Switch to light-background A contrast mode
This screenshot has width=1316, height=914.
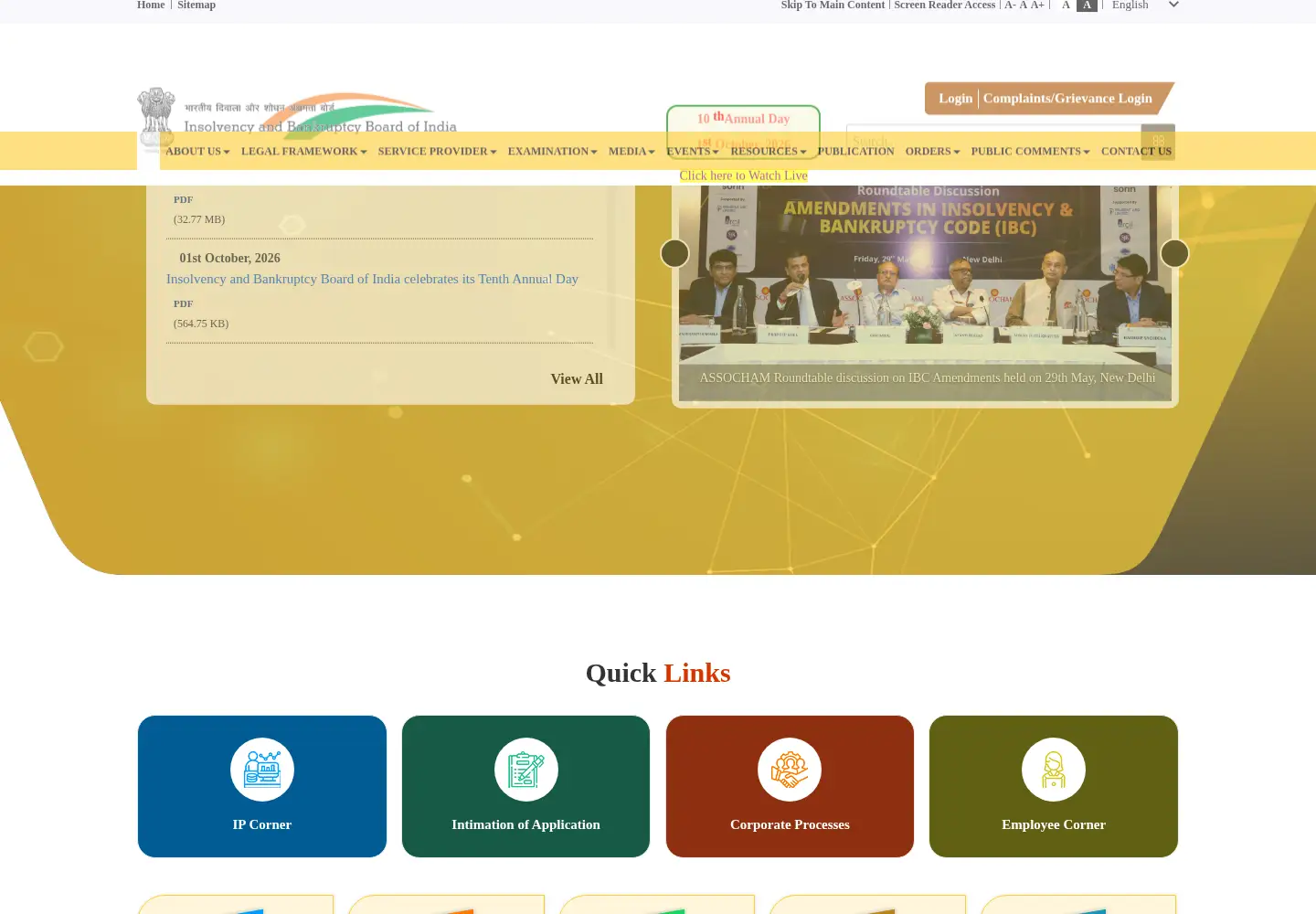click(1066, 5)
